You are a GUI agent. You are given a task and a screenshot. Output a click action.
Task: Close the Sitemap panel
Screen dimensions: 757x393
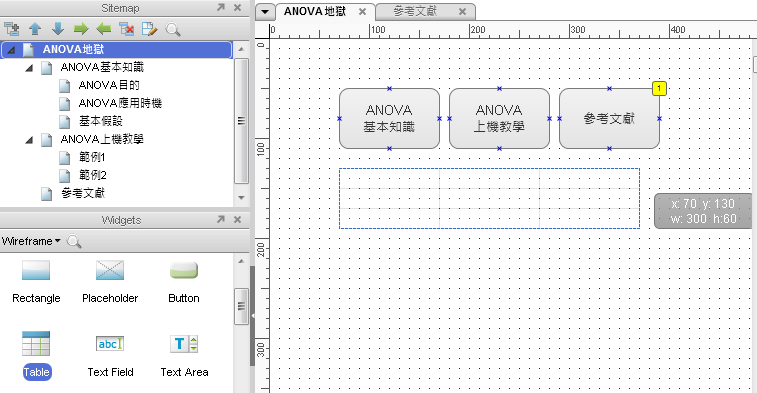pos(237,7)
